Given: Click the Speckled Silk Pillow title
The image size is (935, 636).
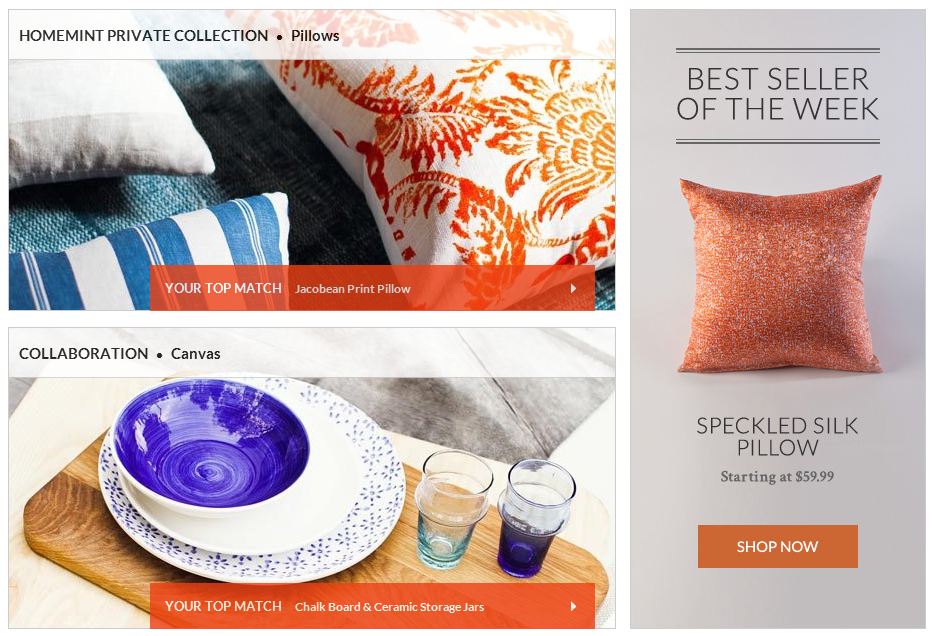Looking at the screenshot, I should [777, 436].
